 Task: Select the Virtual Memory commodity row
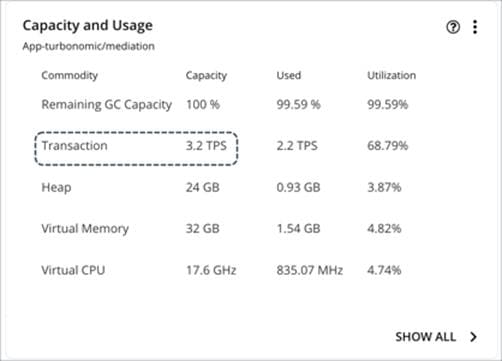[229, 229]
